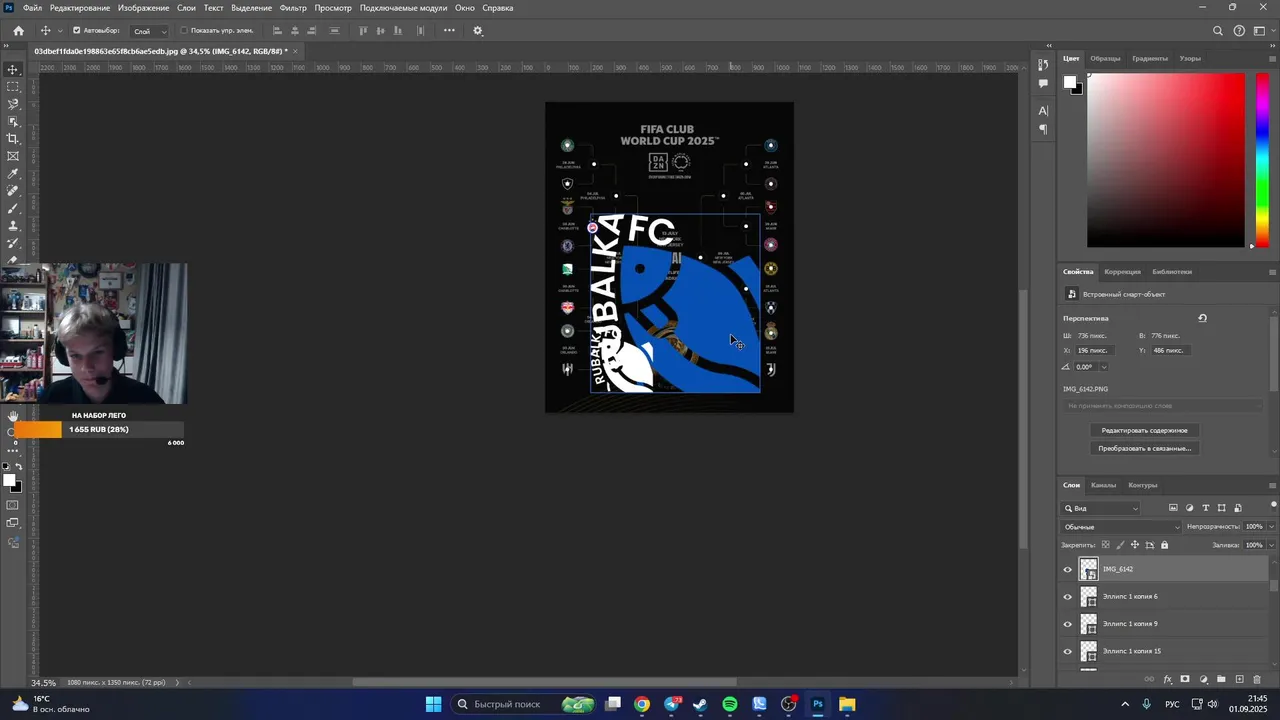
Task: Hide the Эллипс 1 копия 15 layer
Action: (1067, 652)
